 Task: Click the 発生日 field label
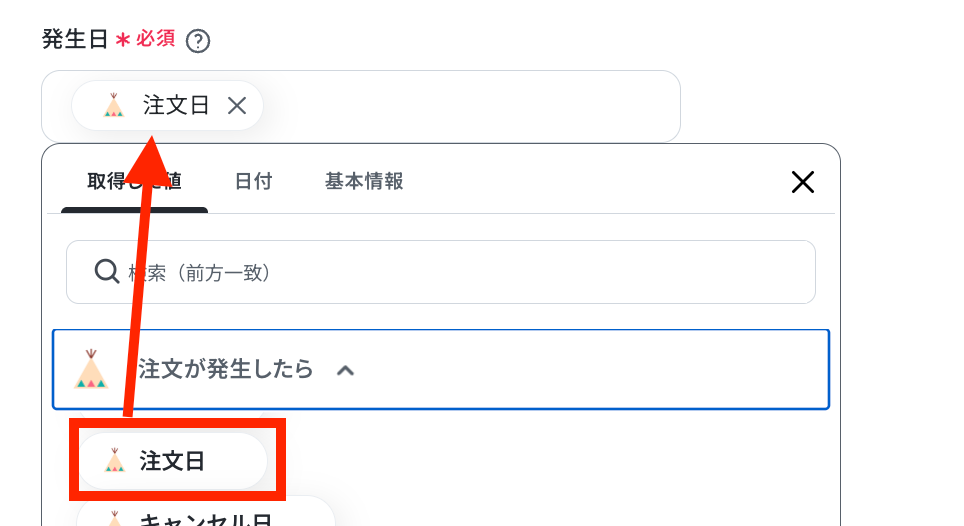click(75, 39)
